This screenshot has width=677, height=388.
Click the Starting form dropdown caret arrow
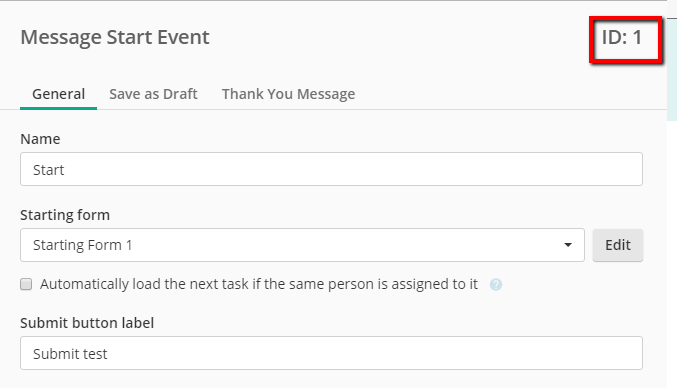[568, 245]
